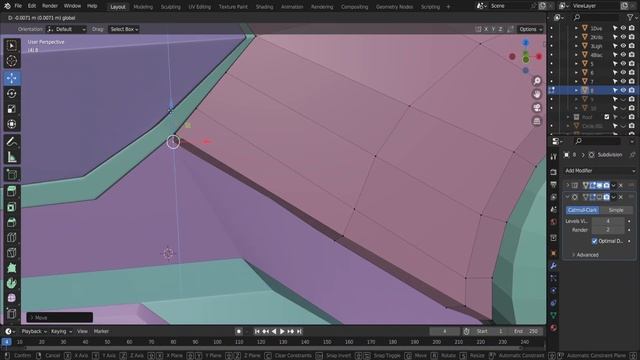Toggle Subdivision modifier render camera icon

pyautogui.click(x=607, y=197)
